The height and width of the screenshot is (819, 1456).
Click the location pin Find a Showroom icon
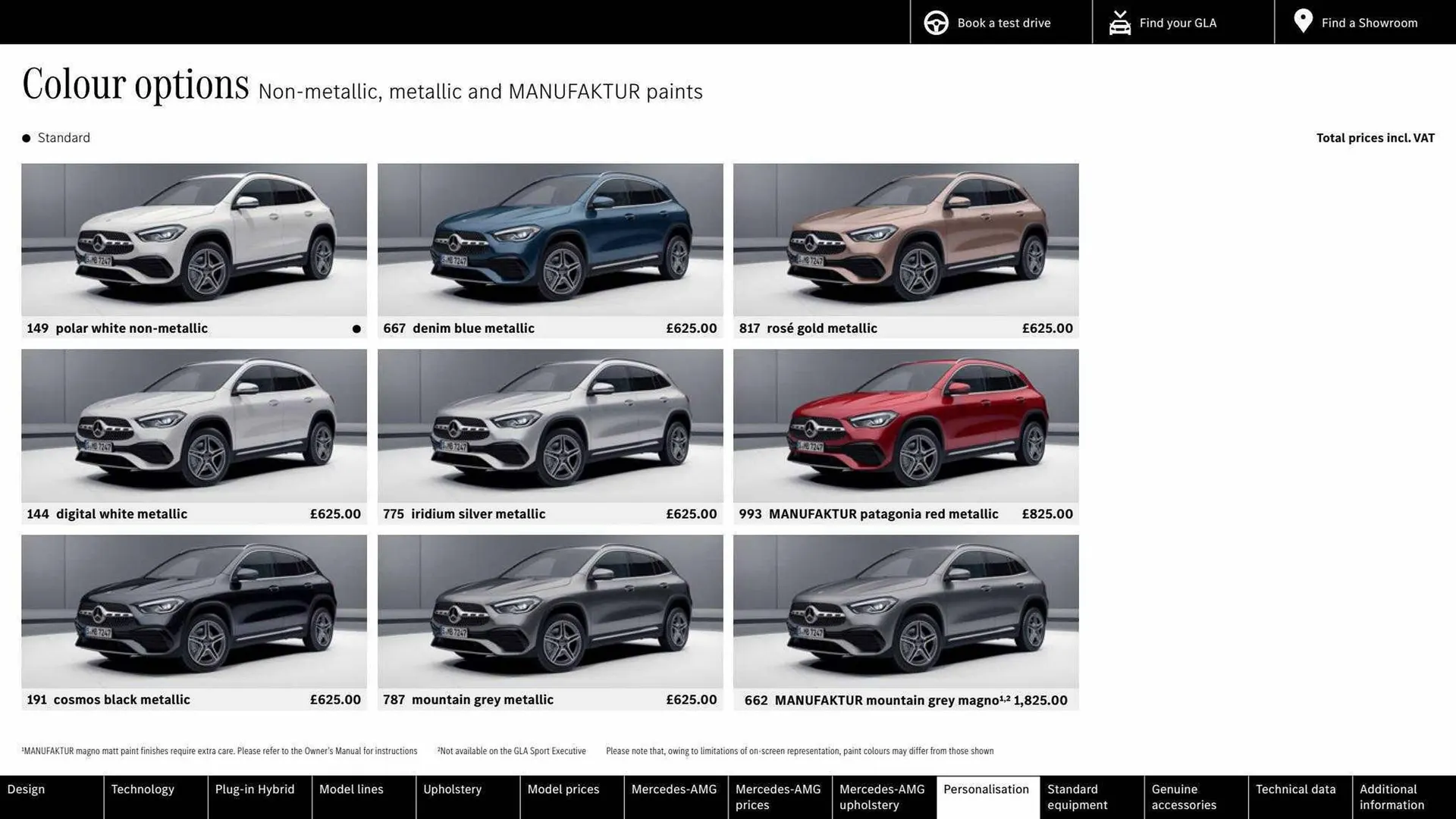pyautogui.click(x=1303, y=21)
